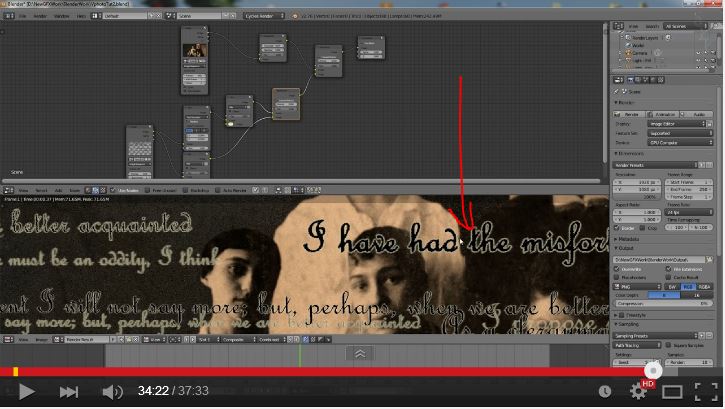725x409 pixels.
Task: Browse output folder icon next to path
Action: coord(709,260)
